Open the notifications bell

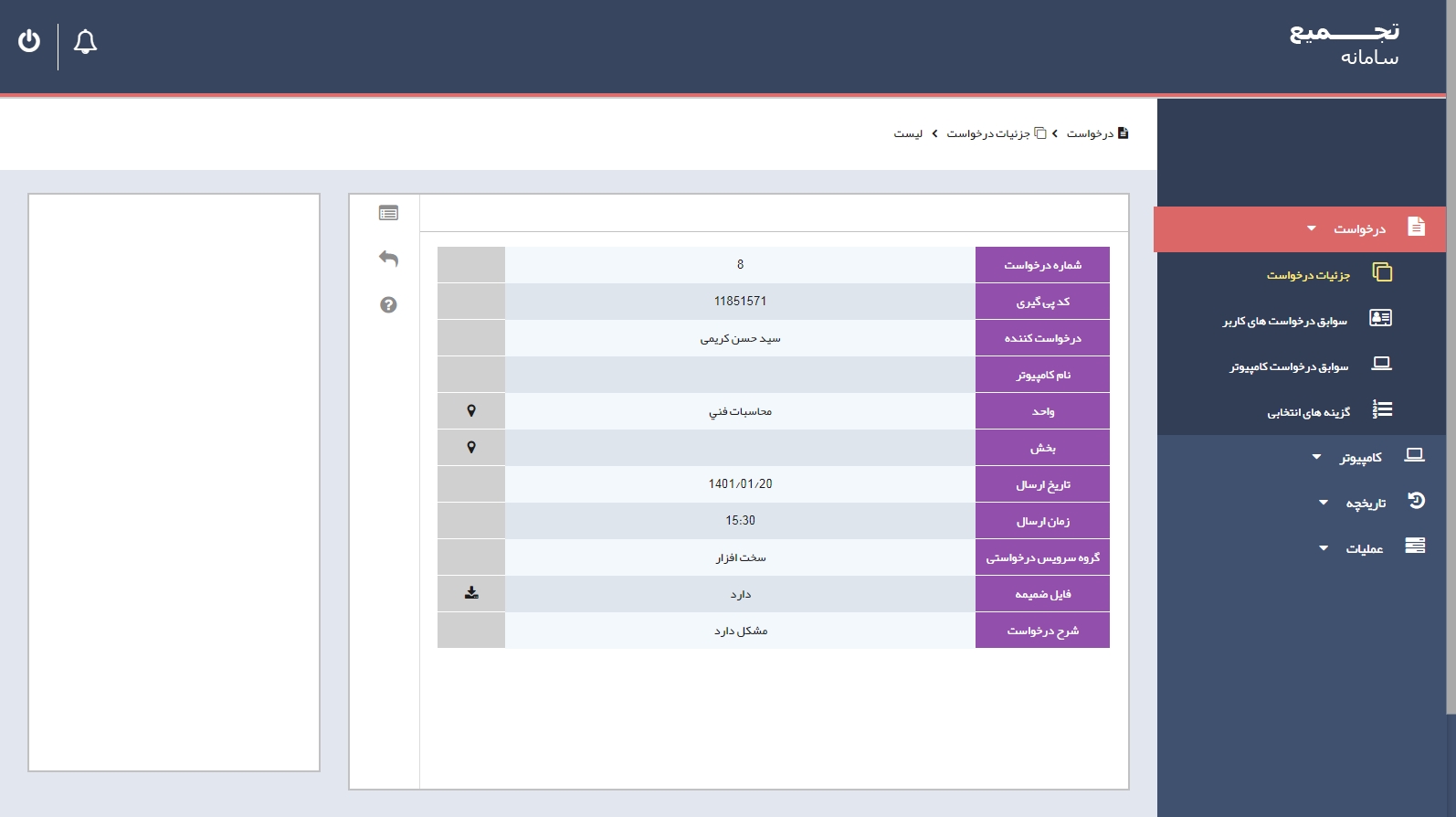point(85,42)
